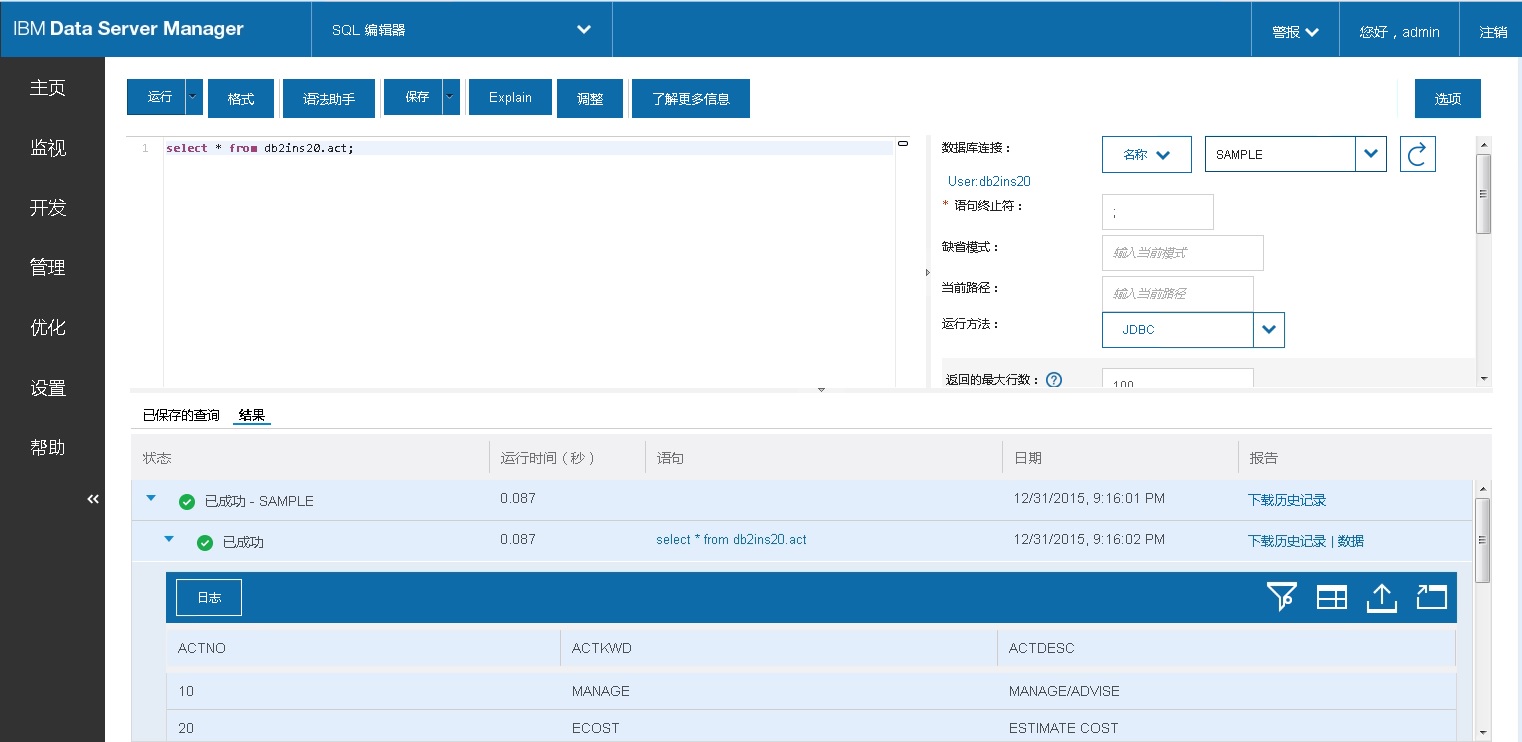The height and width of the screenshot is (742, 1522).
Task: Open the 运行方法 JDBC dropdown
Action: 1269,330
